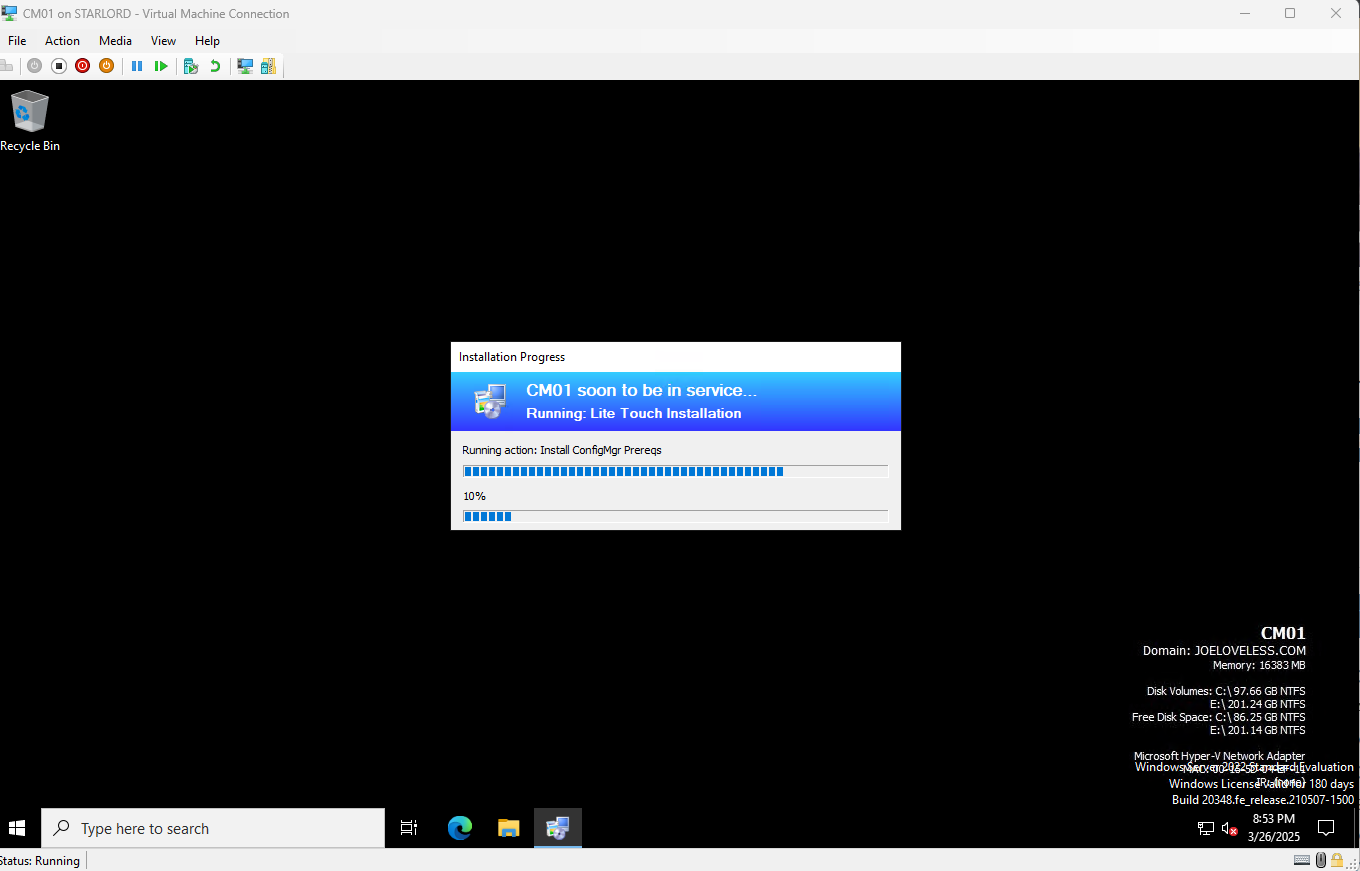Image resolution: width=1360 pixels, height=871 pixels.
Task: Toggle Enhanced Session mode icon
Action: [x=244, y=66]
